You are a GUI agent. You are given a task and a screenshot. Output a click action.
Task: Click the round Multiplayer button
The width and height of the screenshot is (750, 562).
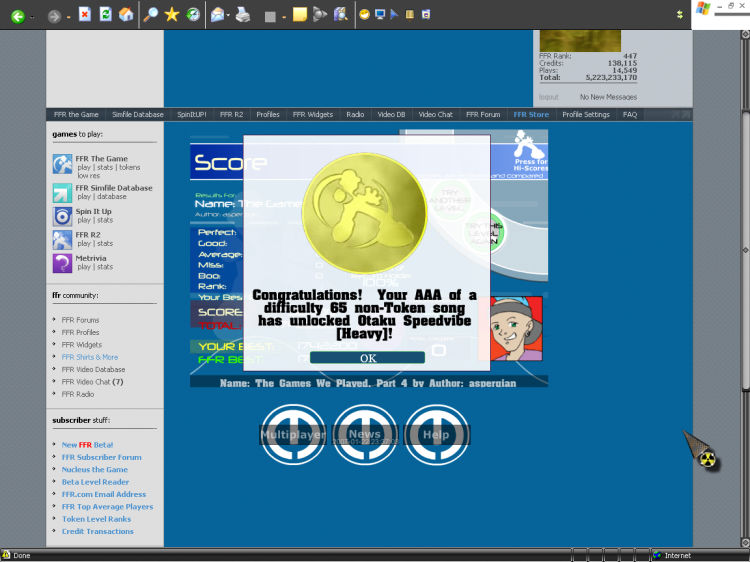293,435
